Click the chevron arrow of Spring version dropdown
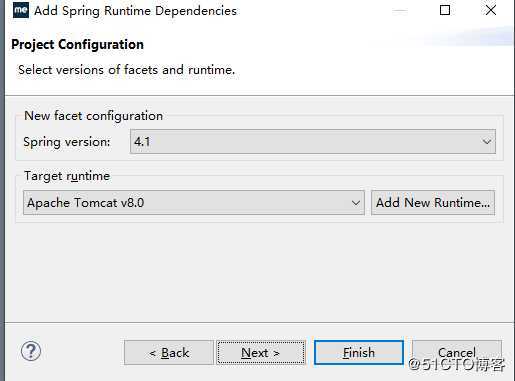The image size is (515, 381). click(487, 142)
